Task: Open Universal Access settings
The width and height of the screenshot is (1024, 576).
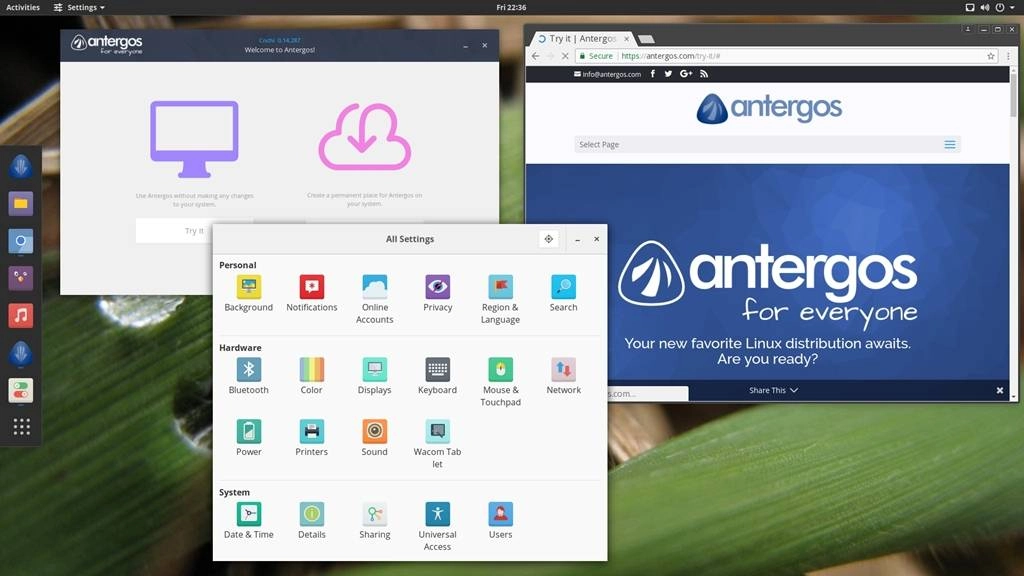Action: coord(438,526)
